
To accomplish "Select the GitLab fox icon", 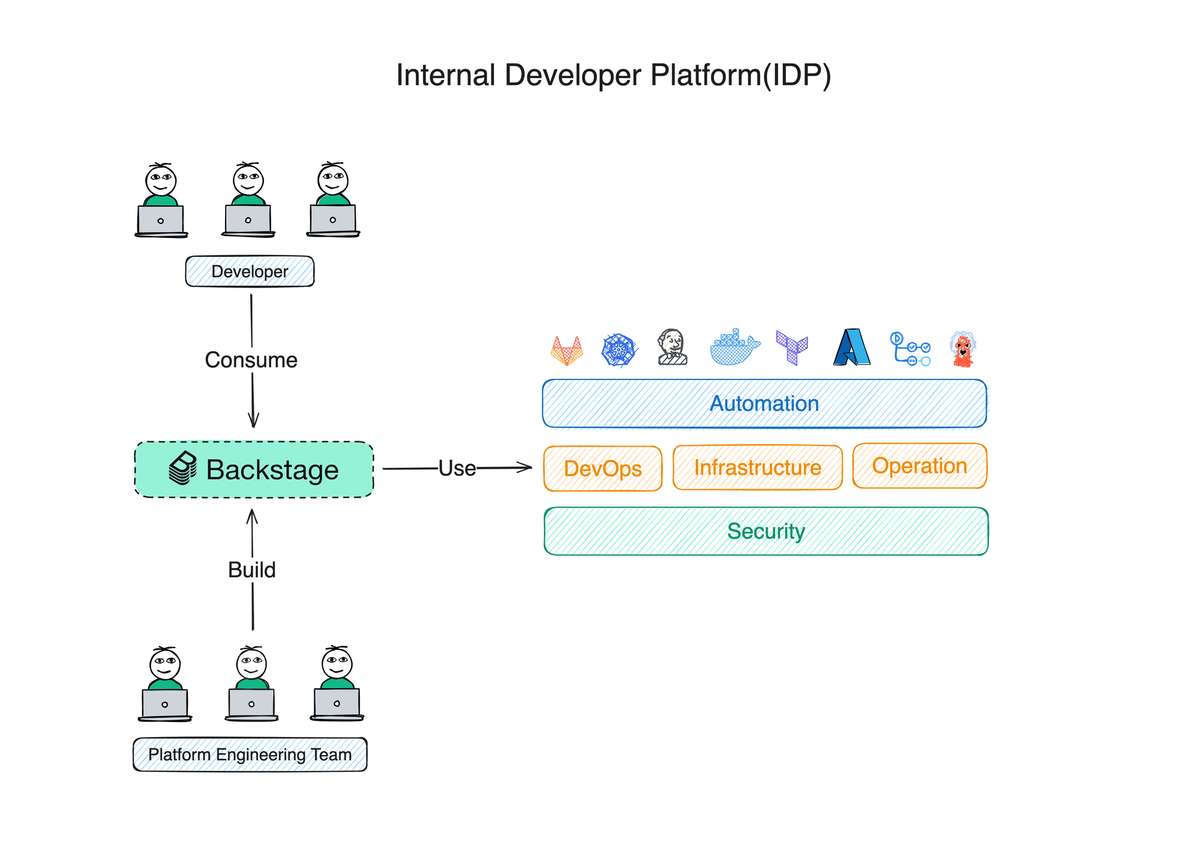I will [x=567, y=350].
